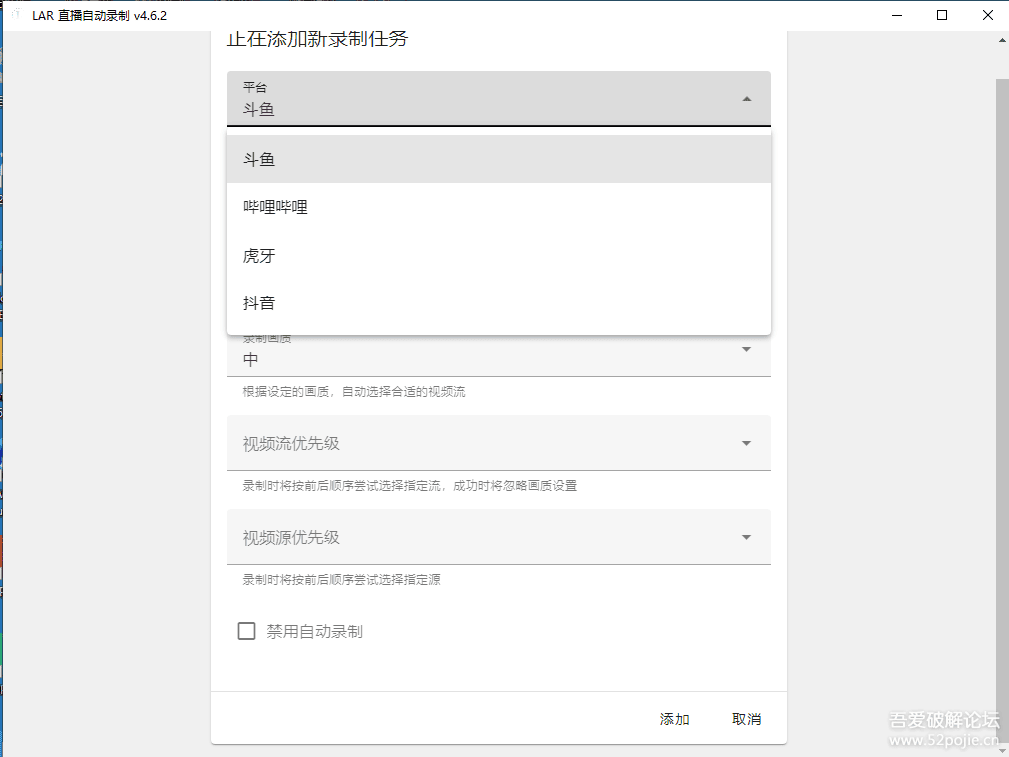Close the LAR 直播自动录制 window

988,15
